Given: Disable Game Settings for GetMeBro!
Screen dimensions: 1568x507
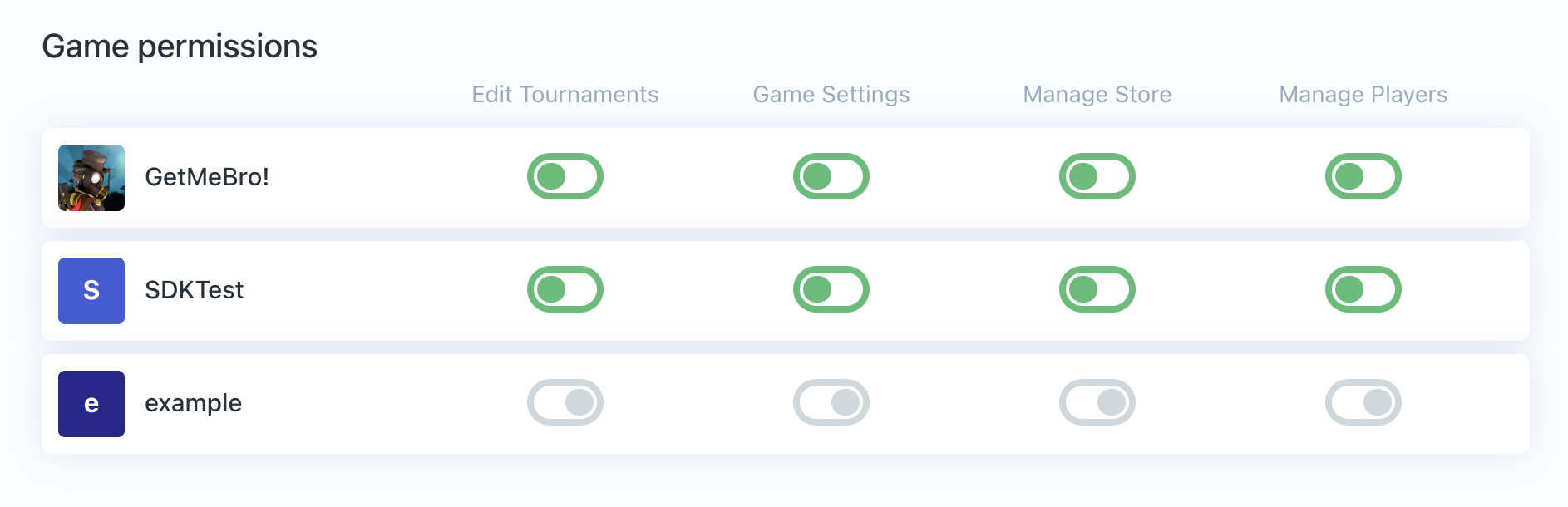Looking at the screenshot, I should [x=831, y=176].
